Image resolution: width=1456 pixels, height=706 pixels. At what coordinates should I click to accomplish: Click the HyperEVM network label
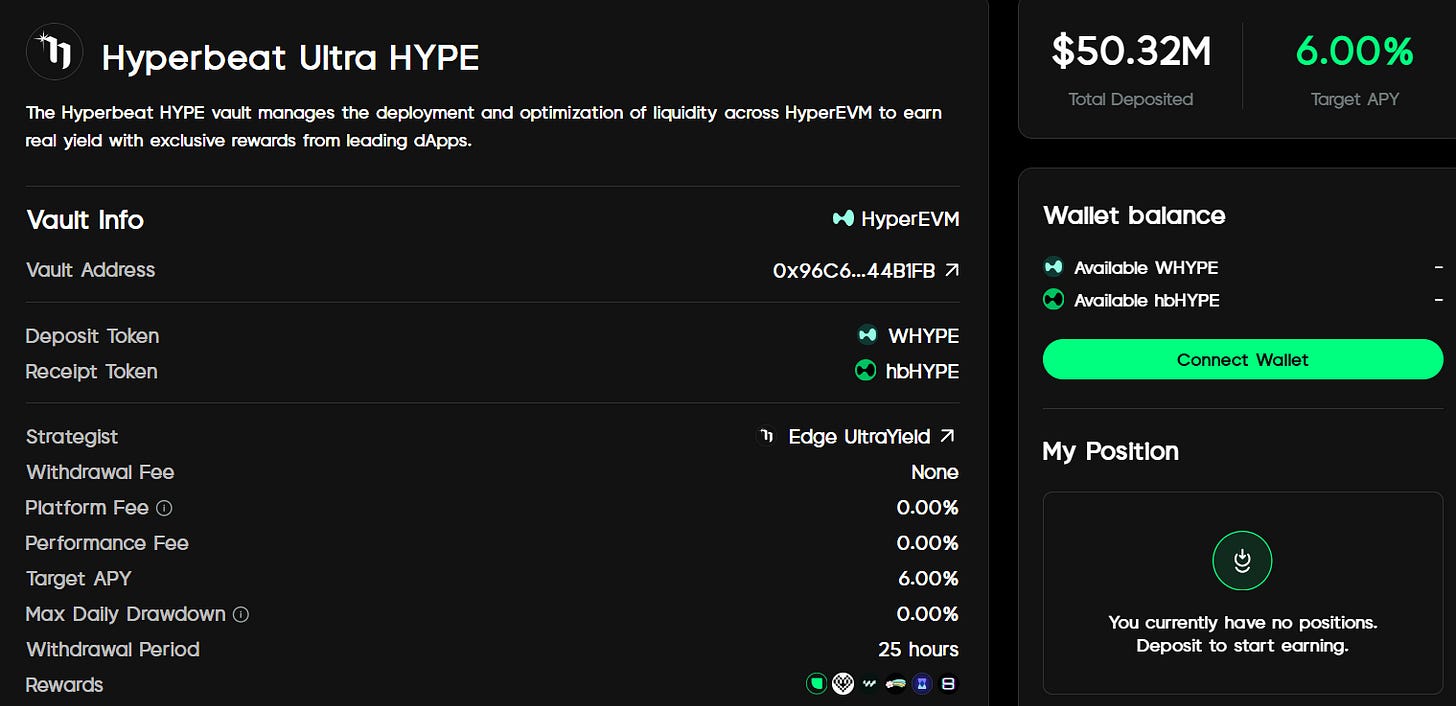pos(910,219)
